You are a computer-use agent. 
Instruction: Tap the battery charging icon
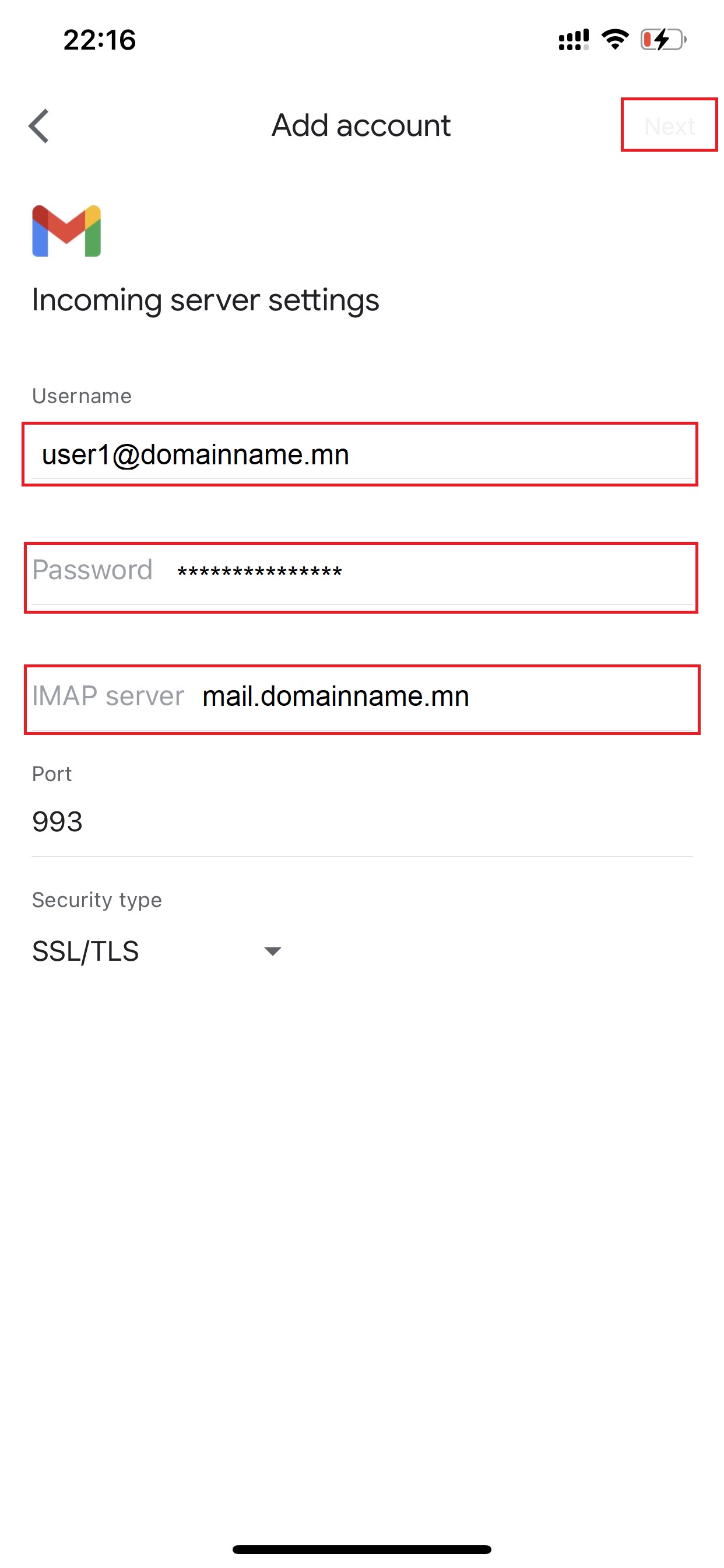point(663,40)
